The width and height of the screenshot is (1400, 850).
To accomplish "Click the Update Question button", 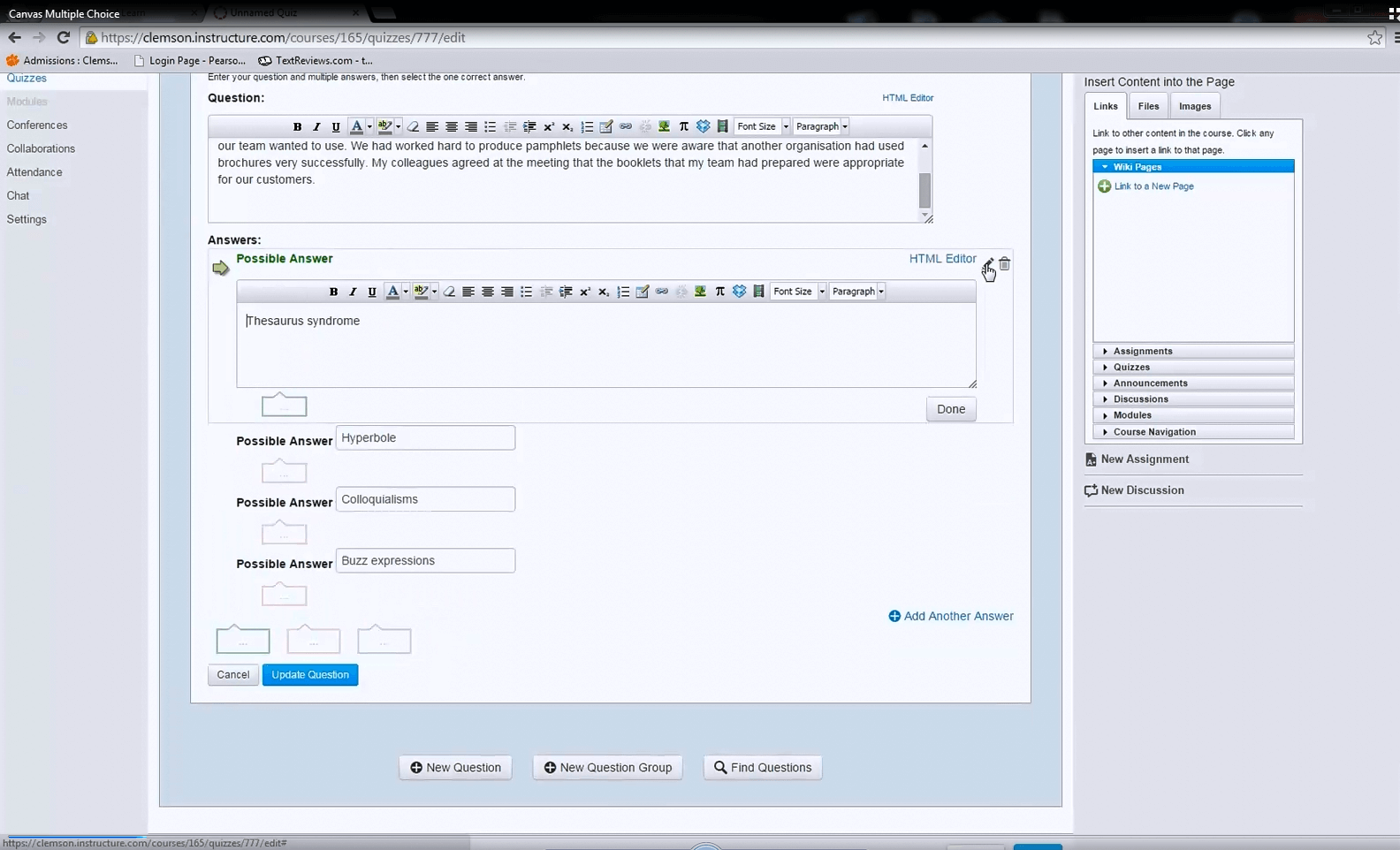I will coord(310,675).
